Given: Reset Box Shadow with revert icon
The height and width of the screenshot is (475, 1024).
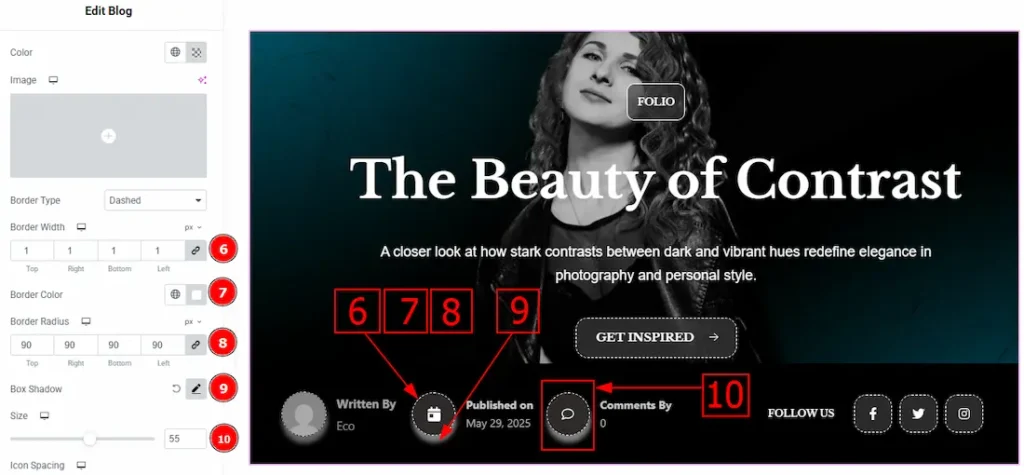Looking at the screenshot, I should (x=176, y=389).
